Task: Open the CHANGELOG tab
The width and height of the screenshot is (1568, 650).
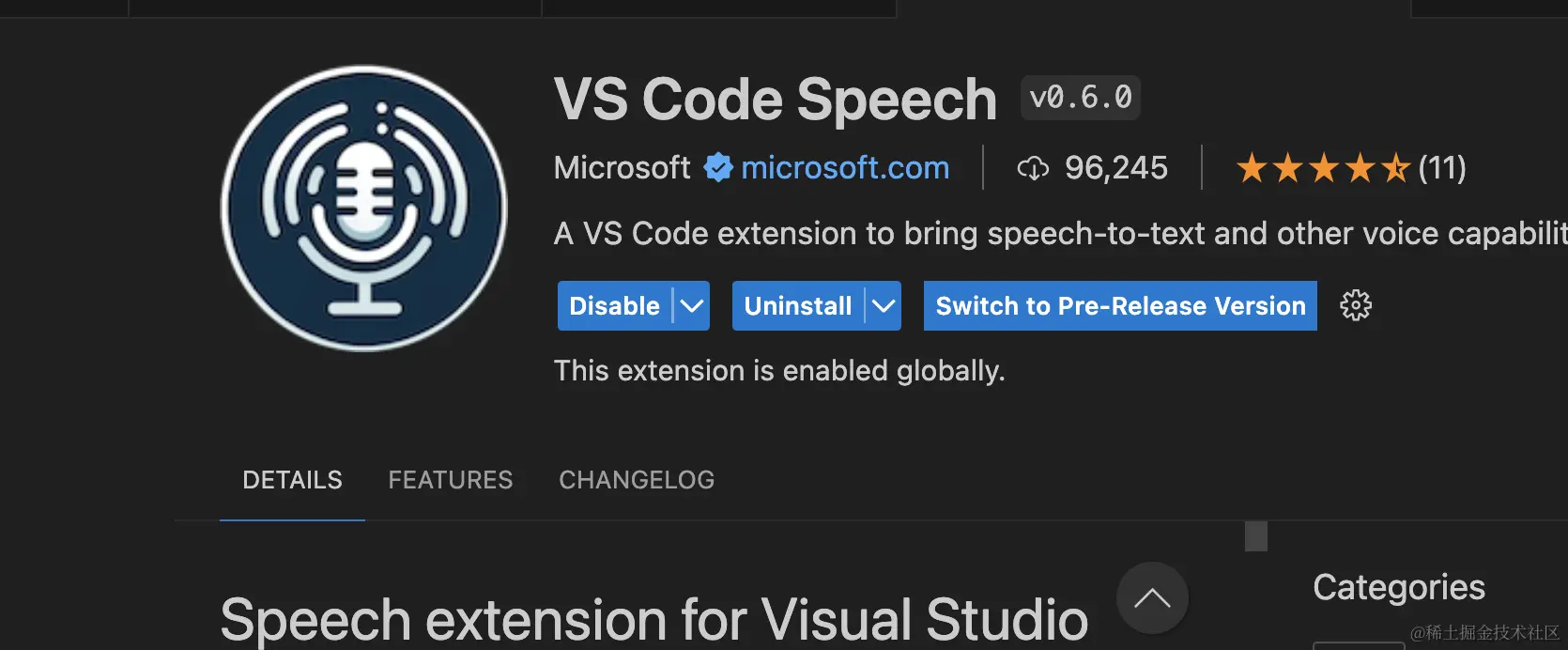Action: 637,480
